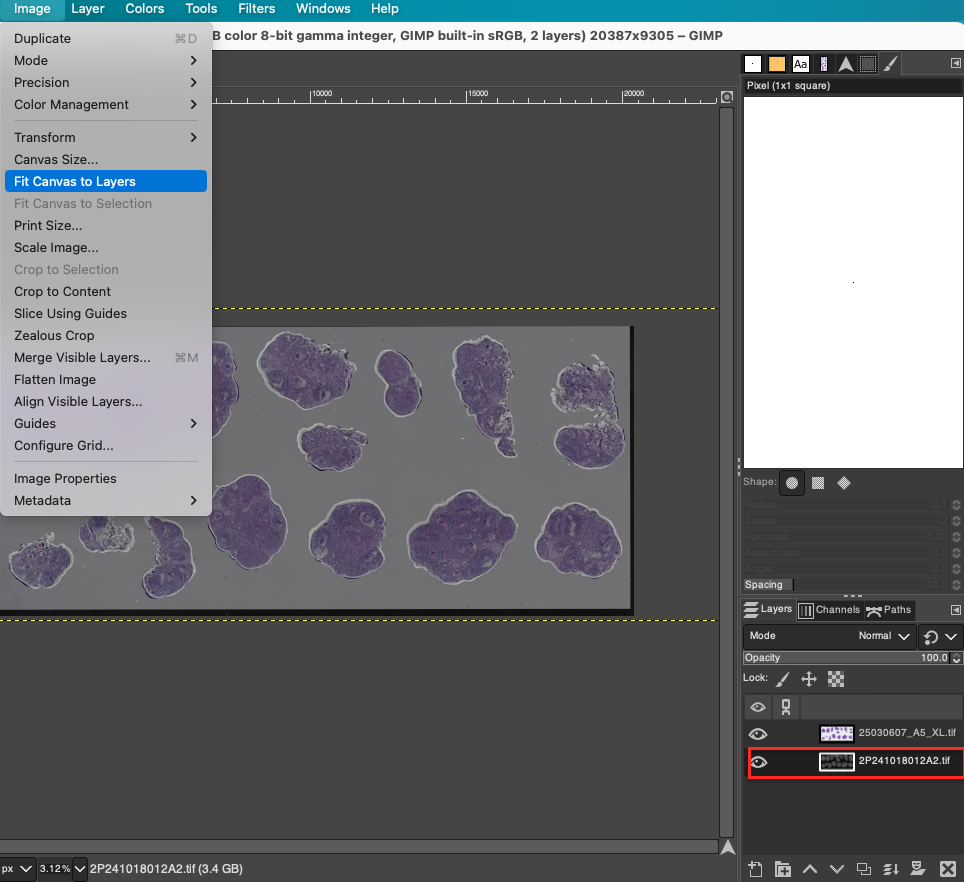Viewport: 964px width, 882px height.
Task: Click the 25030607_A5_XL.tif layer thumbnail
Action: (836, 733)
